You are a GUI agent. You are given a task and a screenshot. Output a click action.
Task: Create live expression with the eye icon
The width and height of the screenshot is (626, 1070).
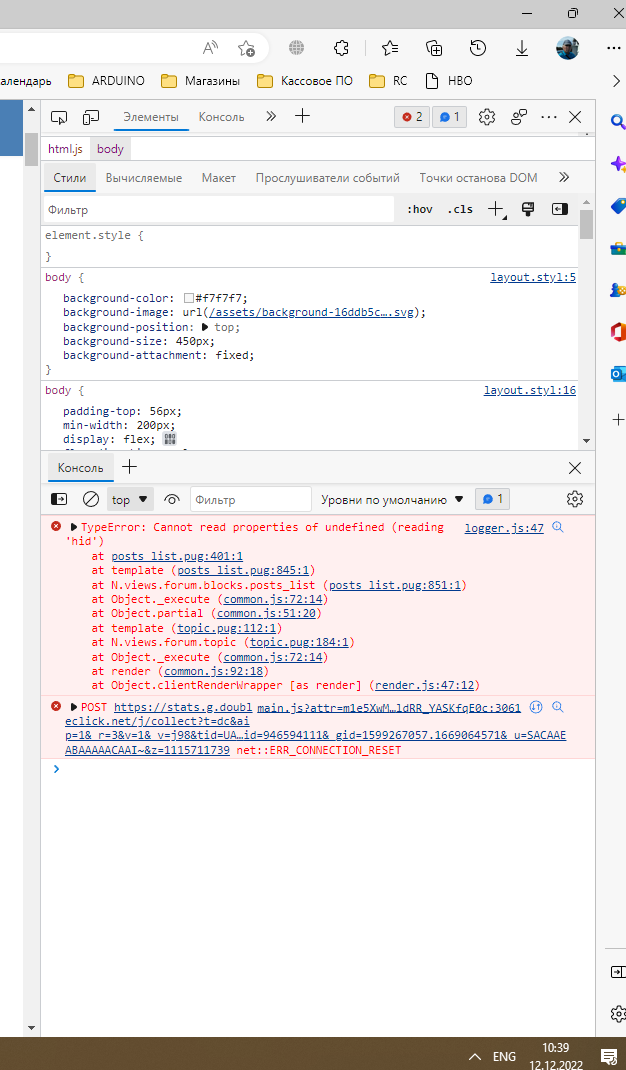(172, 499)
